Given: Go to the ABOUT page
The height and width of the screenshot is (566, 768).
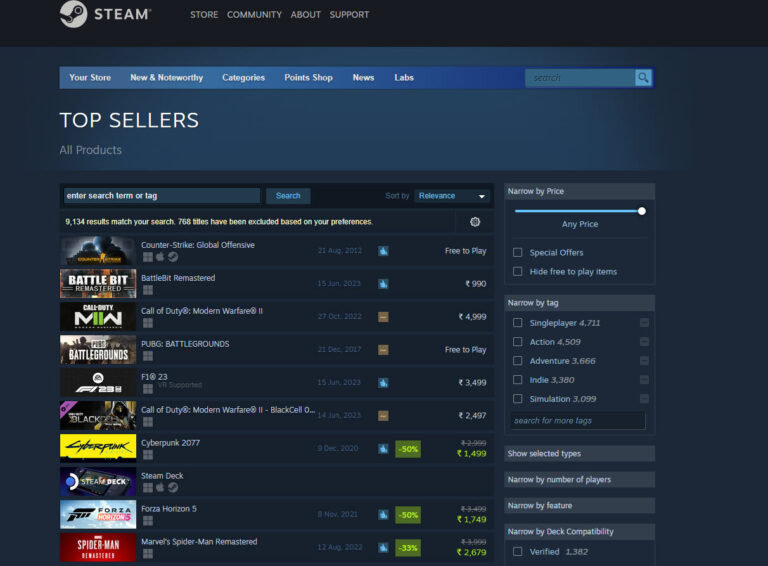Looking at the screenshot, I should [x=306, y=15].
